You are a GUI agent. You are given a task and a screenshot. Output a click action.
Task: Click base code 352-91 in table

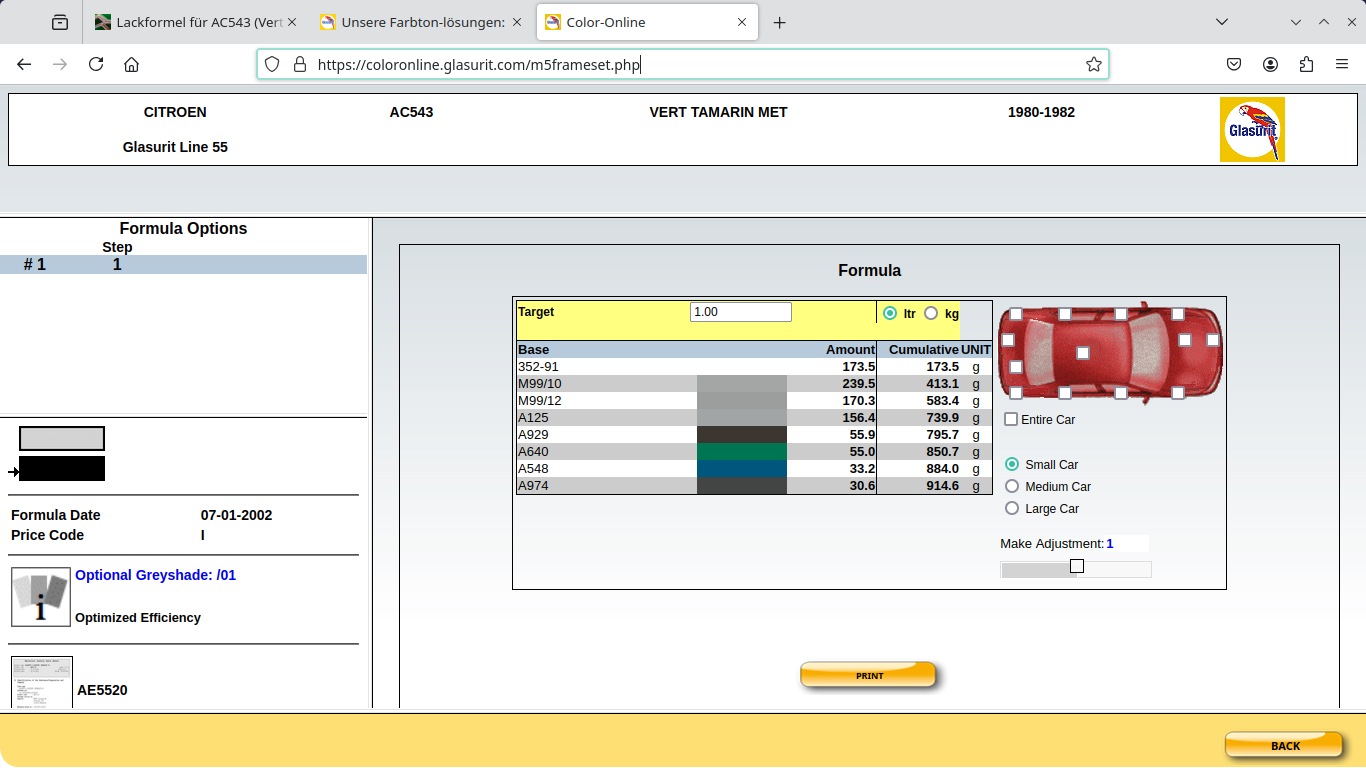[538, 367]
